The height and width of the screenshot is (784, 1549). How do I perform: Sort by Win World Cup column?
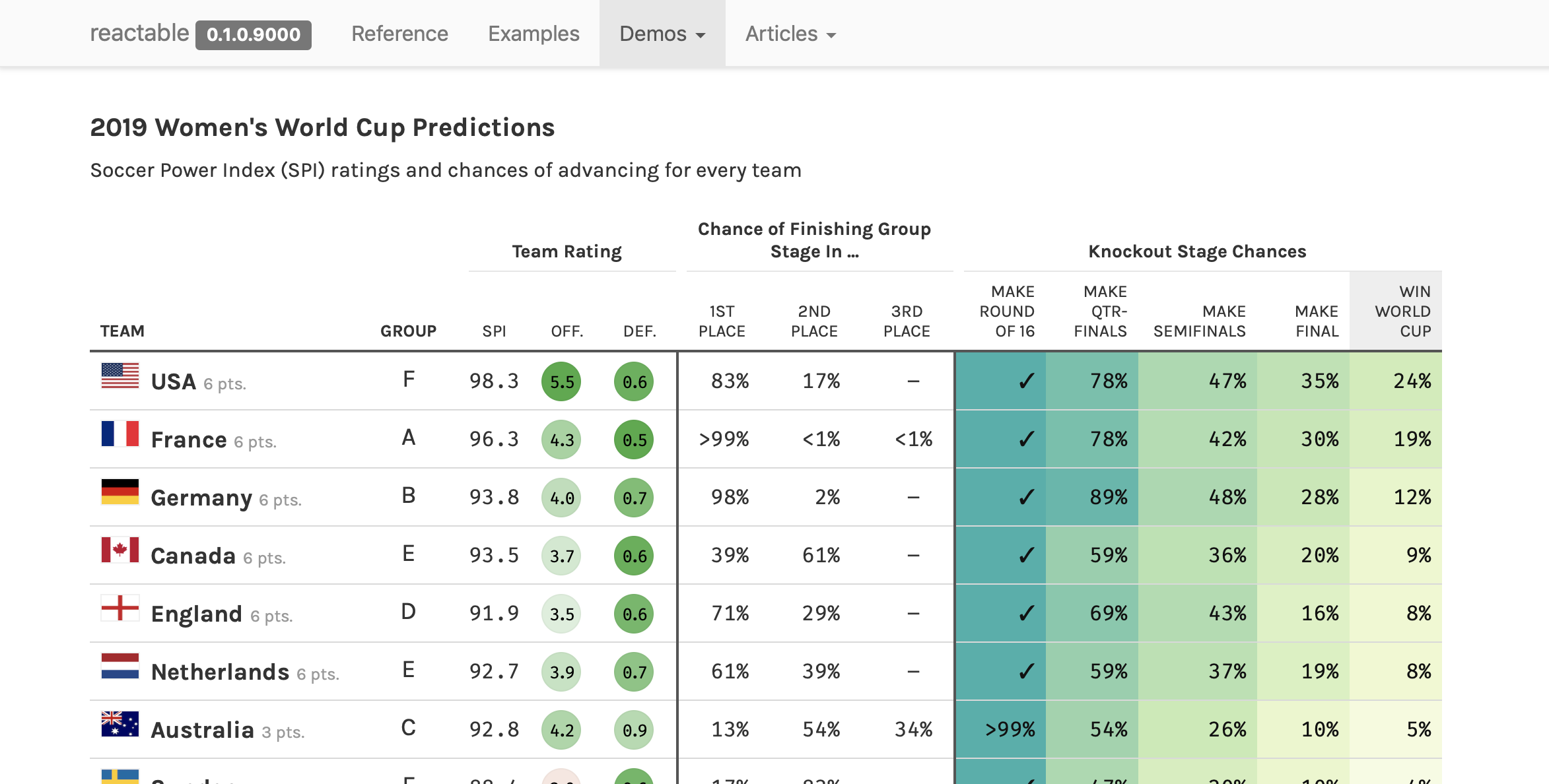pyautogui.click(x=1402, y=311)
